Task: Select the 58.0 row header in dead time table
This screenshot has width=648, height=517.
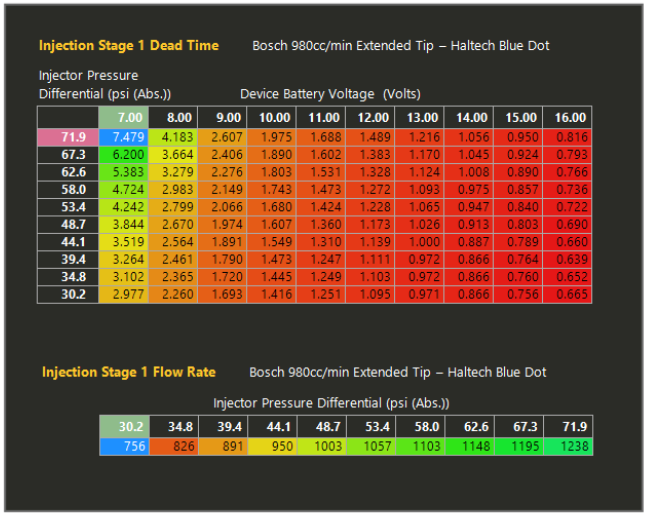Action: pyautogui.click(x=68, y=190)
